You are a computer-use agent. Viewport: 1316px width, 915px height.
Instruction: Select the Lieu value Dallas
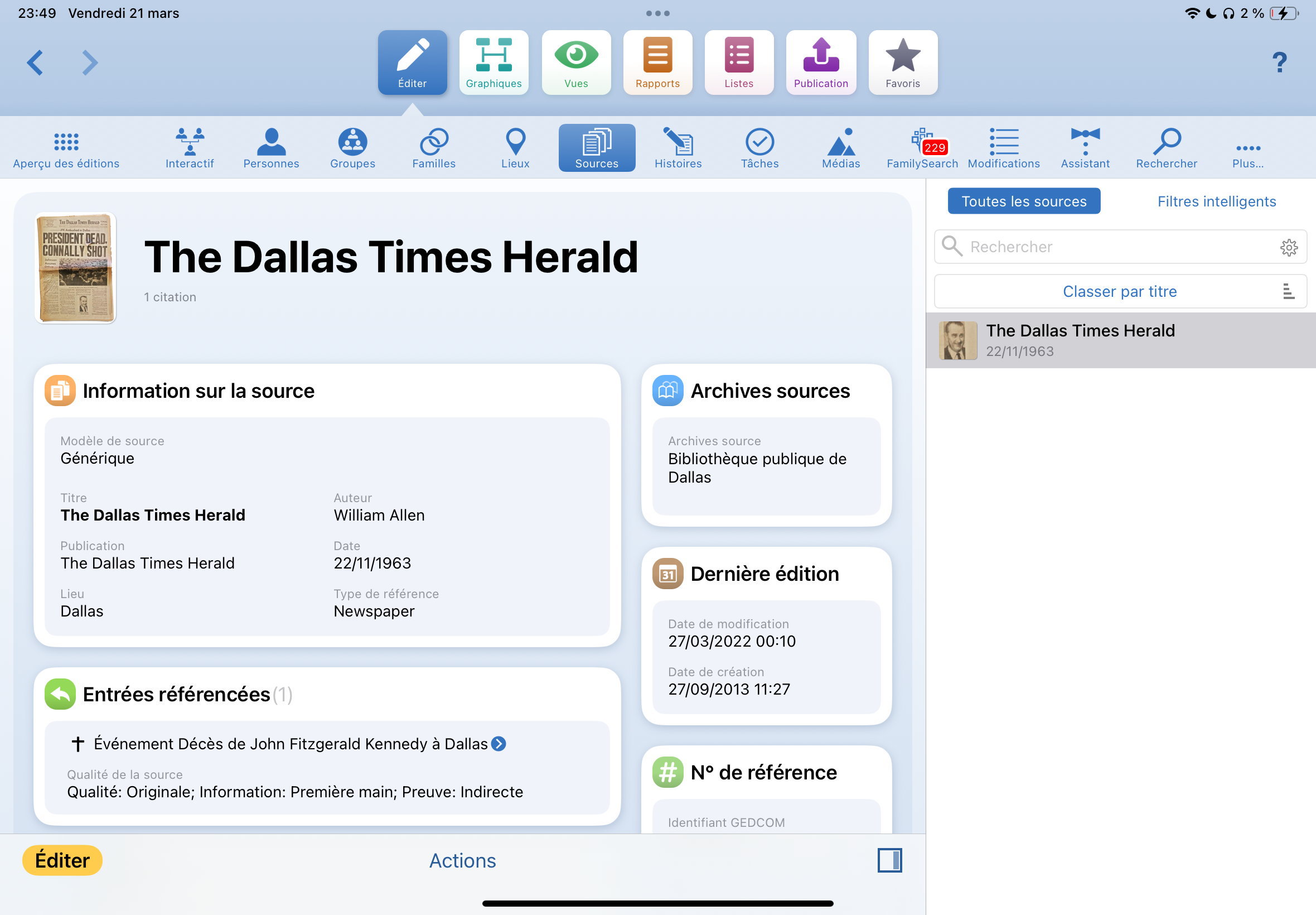(x=82, y=611)
